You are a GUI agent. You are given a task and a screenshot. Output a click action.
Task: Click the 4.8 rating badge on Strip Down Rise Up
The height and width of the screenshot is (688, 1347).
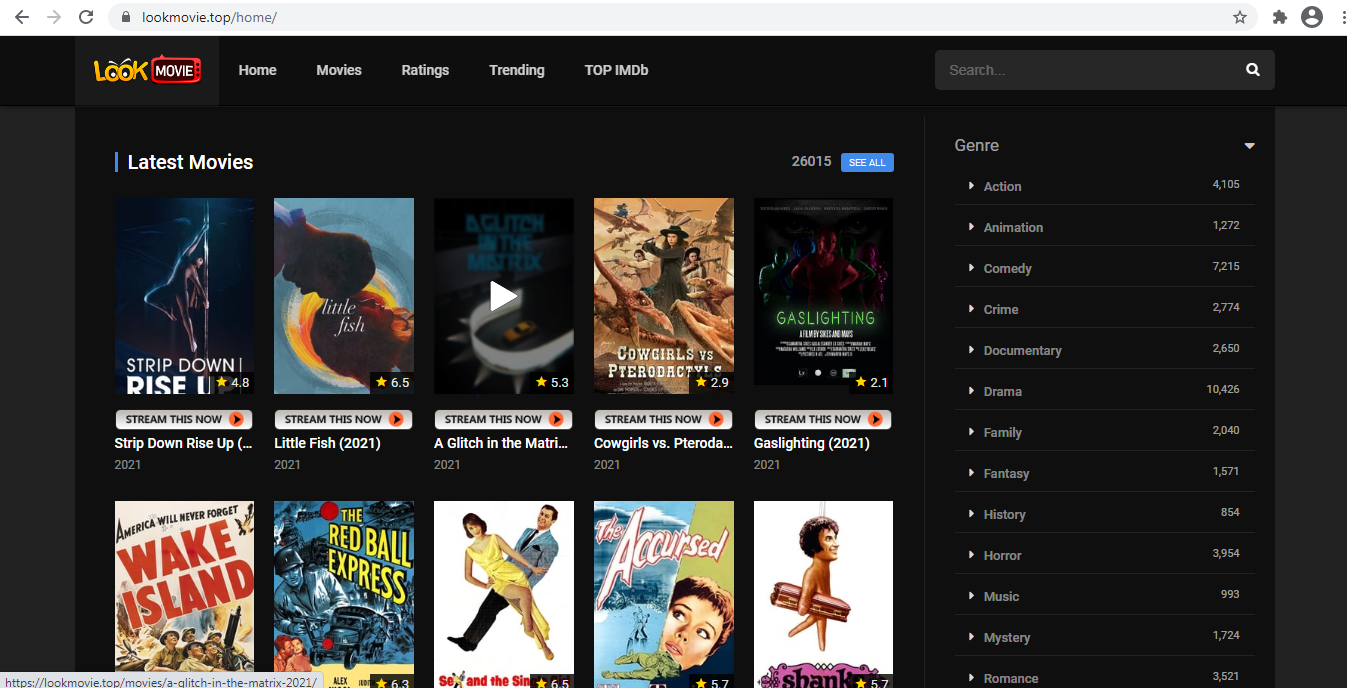tap(232, 382)
